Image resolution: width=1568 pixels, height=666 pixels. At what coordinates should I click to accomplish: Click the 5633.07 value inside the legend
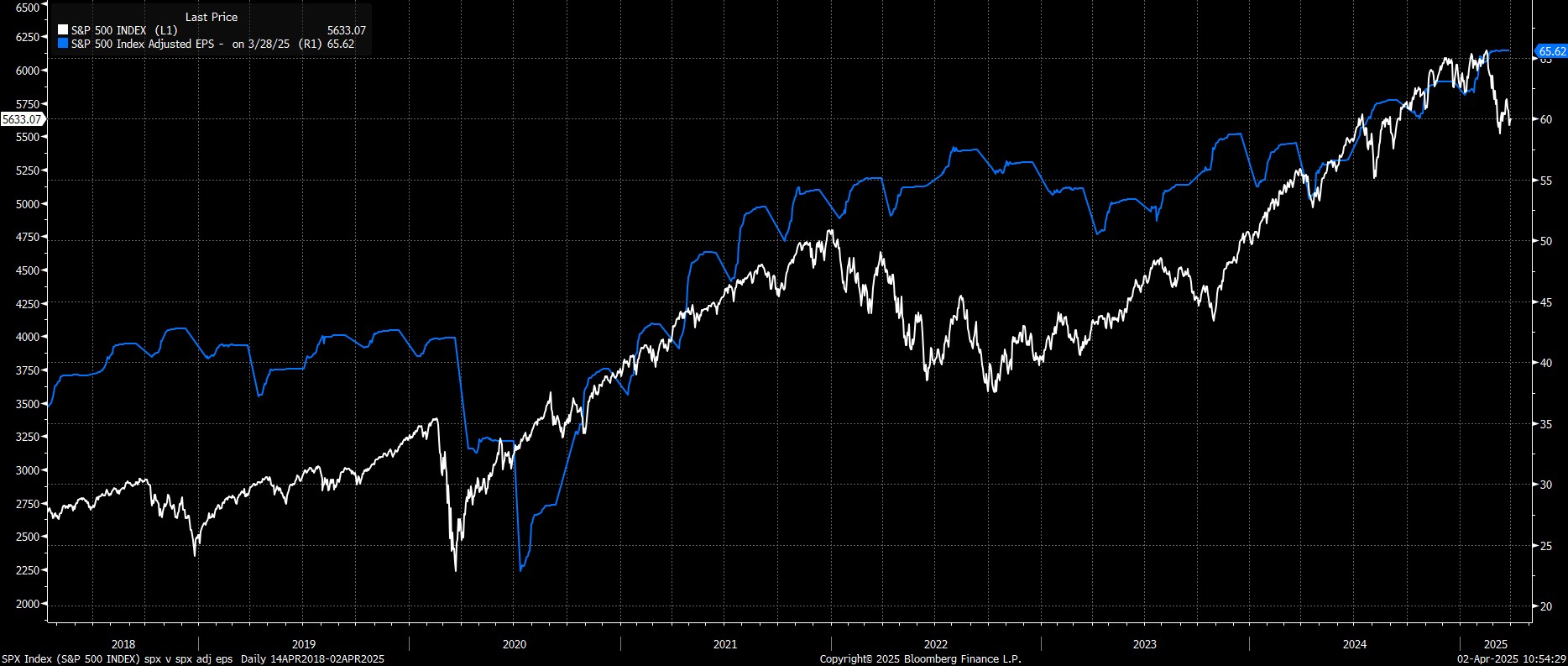(x=346, y=30)
